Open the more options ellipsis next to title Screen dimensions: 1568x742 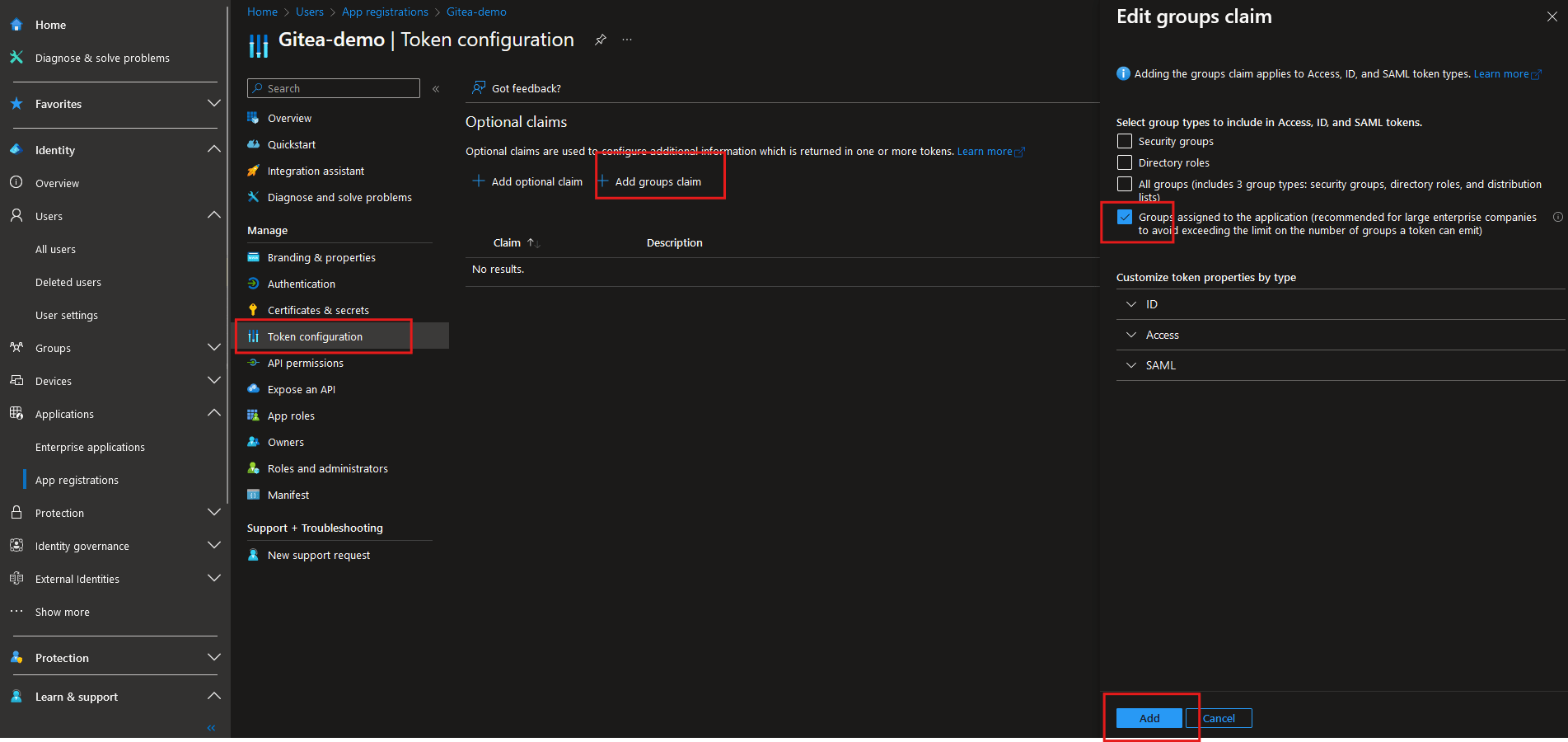627,40
